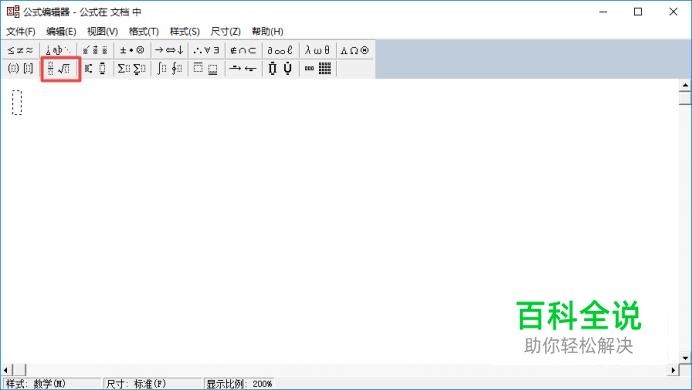Maximize the Equation Editor window
692x390 pixels.
[x=638, y=12]
